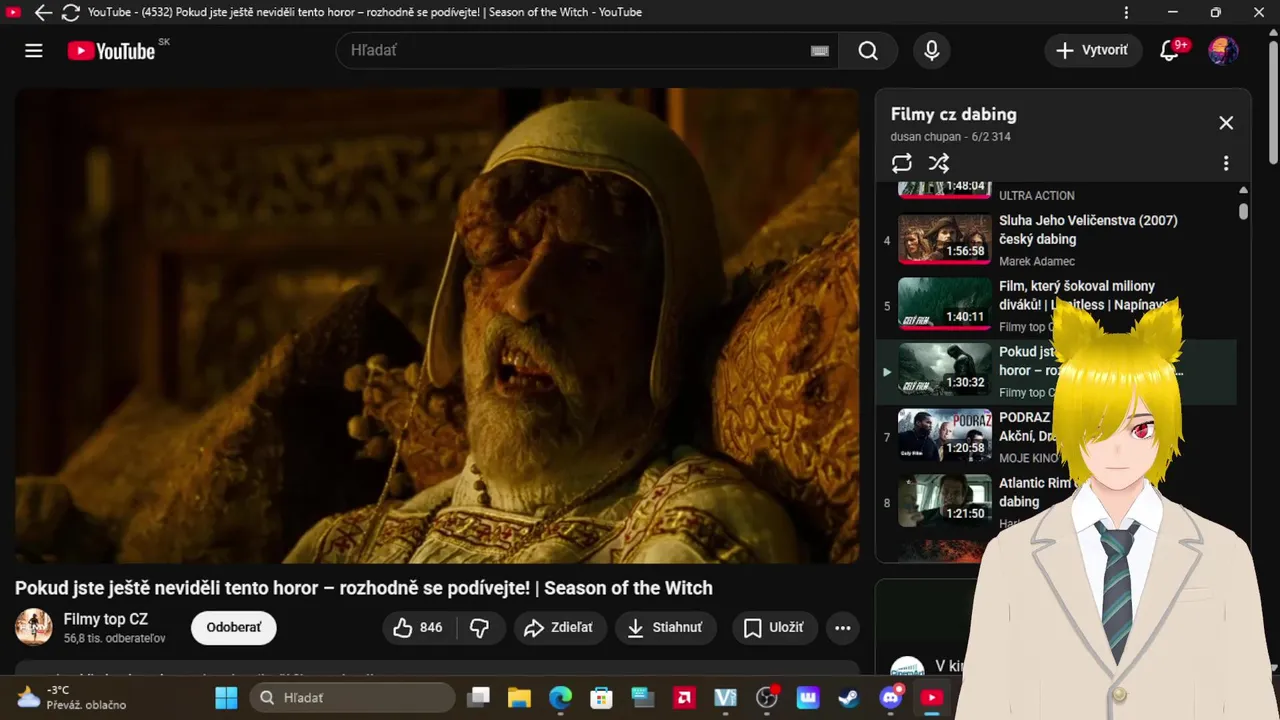The width and height of the screenshot is (1280, 720).
Task: Open Discord from taskbar
Action: (890, 698)
